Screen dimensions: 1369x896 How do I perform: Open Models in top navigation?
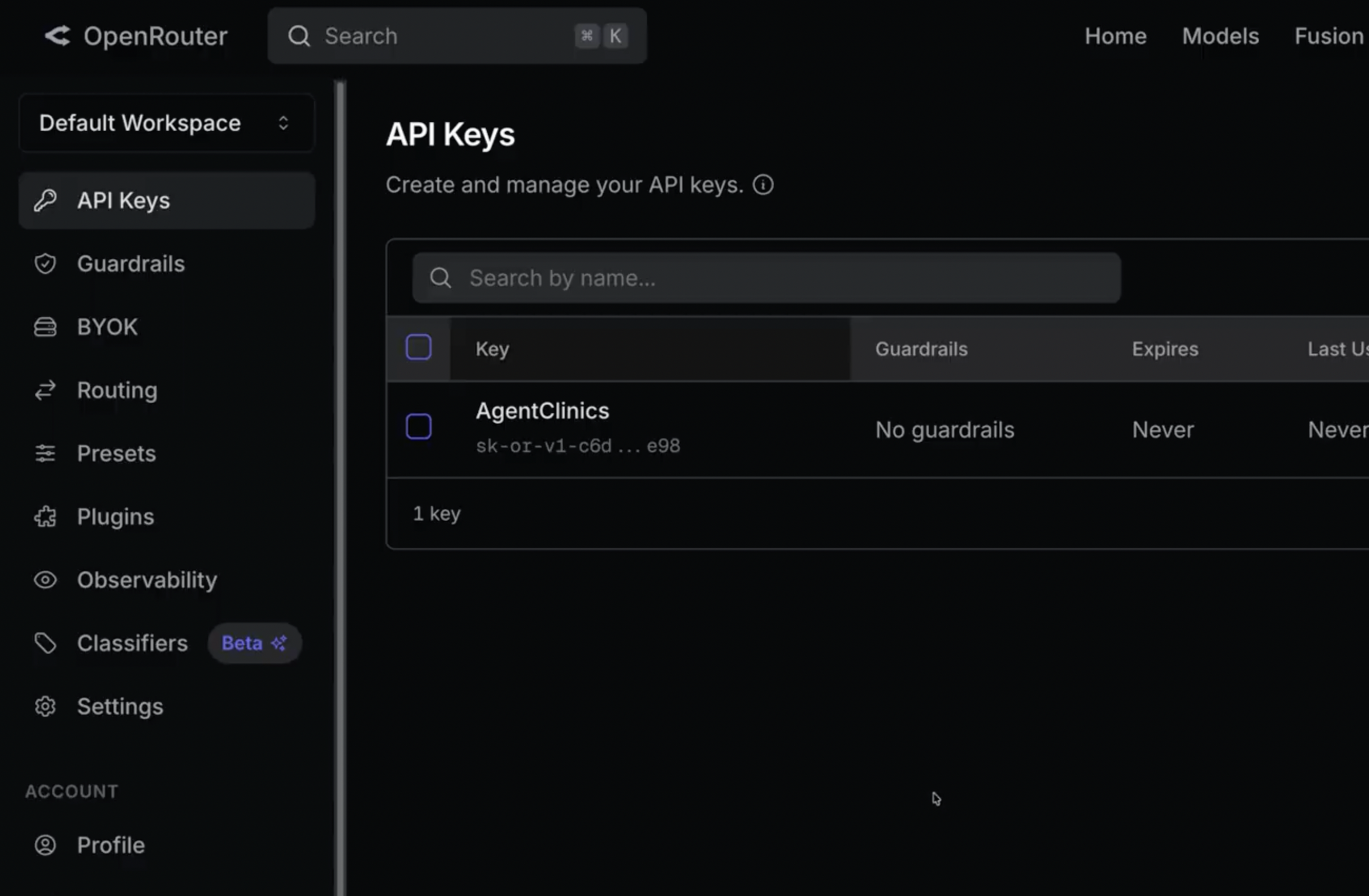pos(1221,36)
